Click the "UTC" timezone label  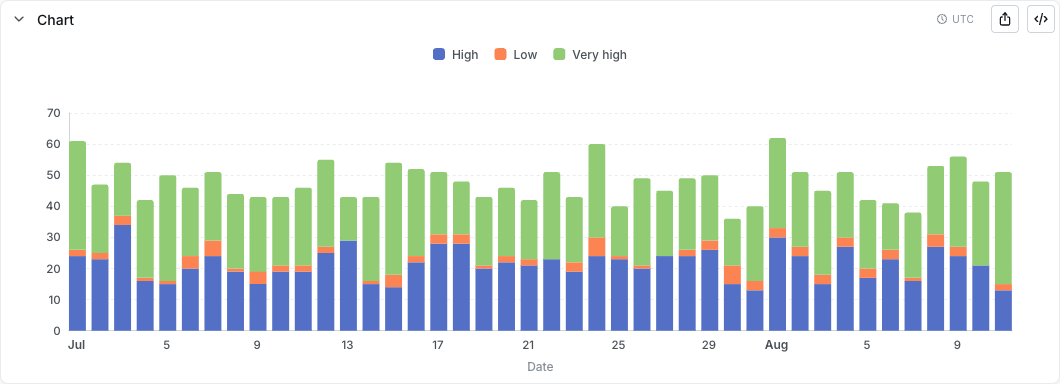coord(963,20)
